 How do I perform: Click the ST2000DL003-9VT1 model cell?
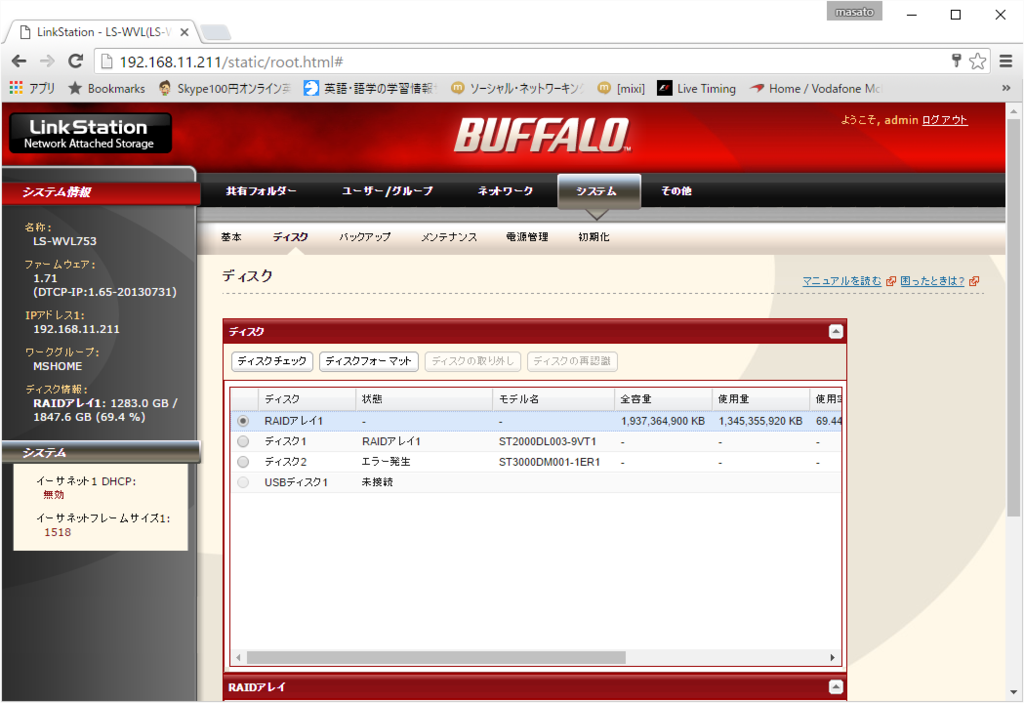(x=548, y=442)
